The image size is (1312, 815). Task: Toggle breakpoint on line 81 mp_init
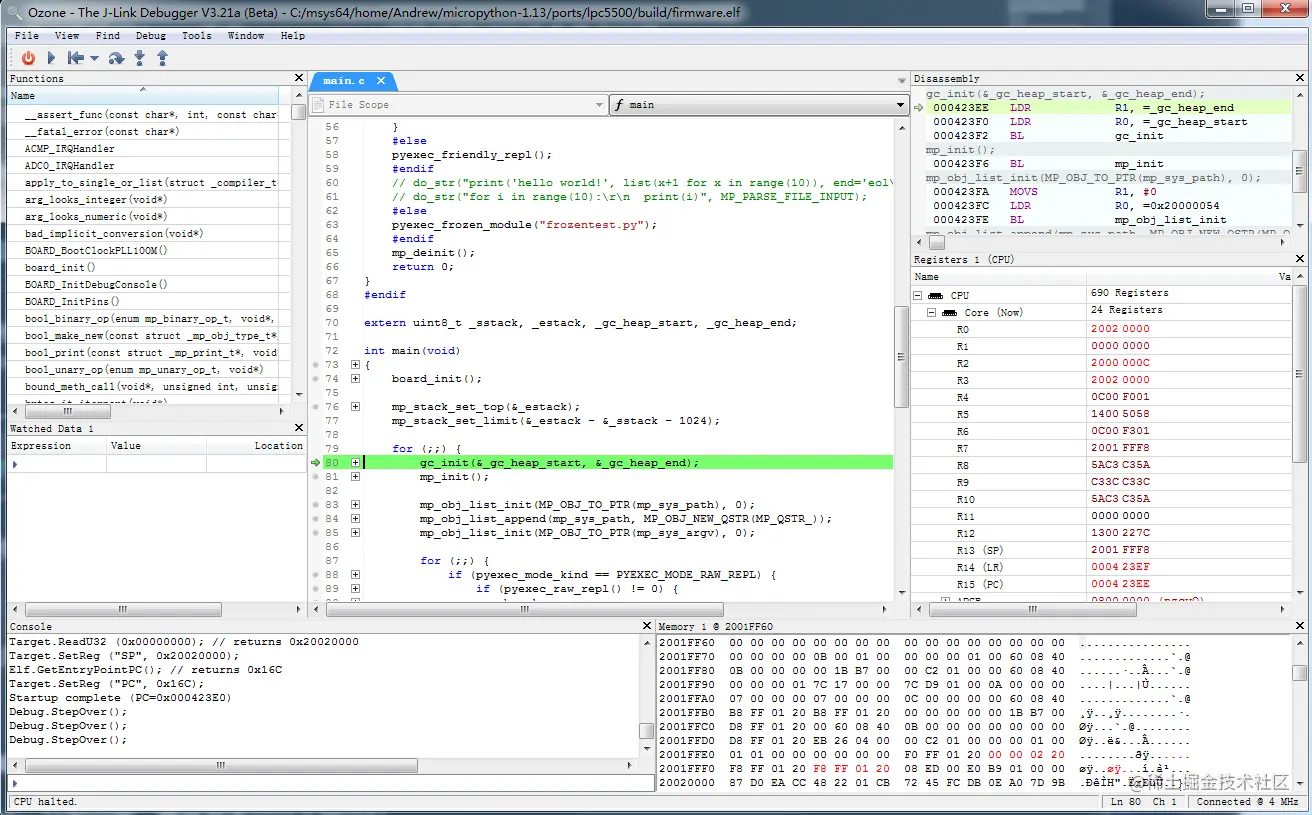point(316,477)
